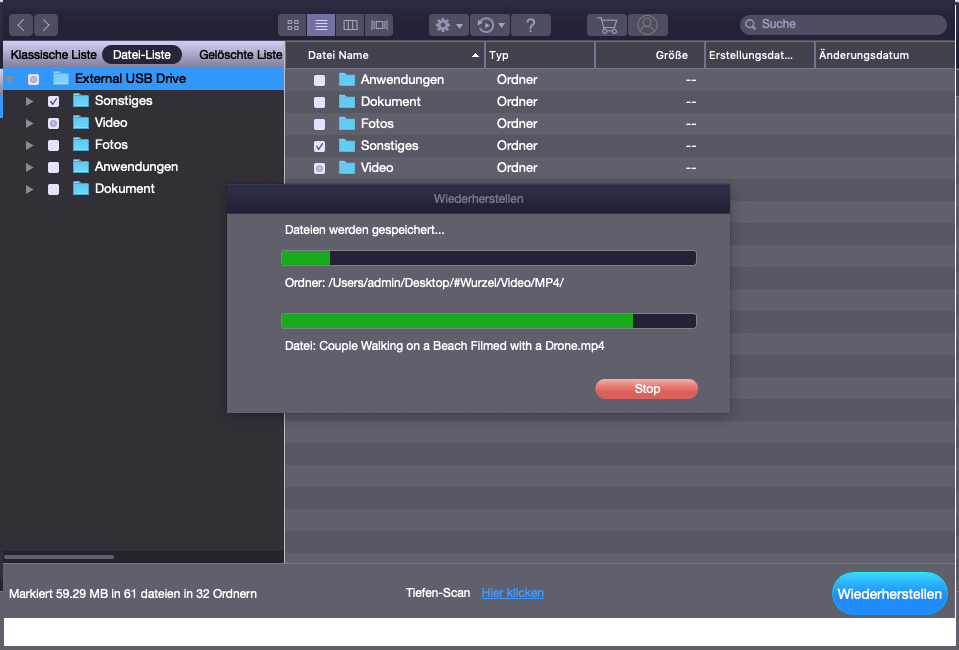Switch to column view mode
This screenshot has height=650, width=959.
point(350,24)
